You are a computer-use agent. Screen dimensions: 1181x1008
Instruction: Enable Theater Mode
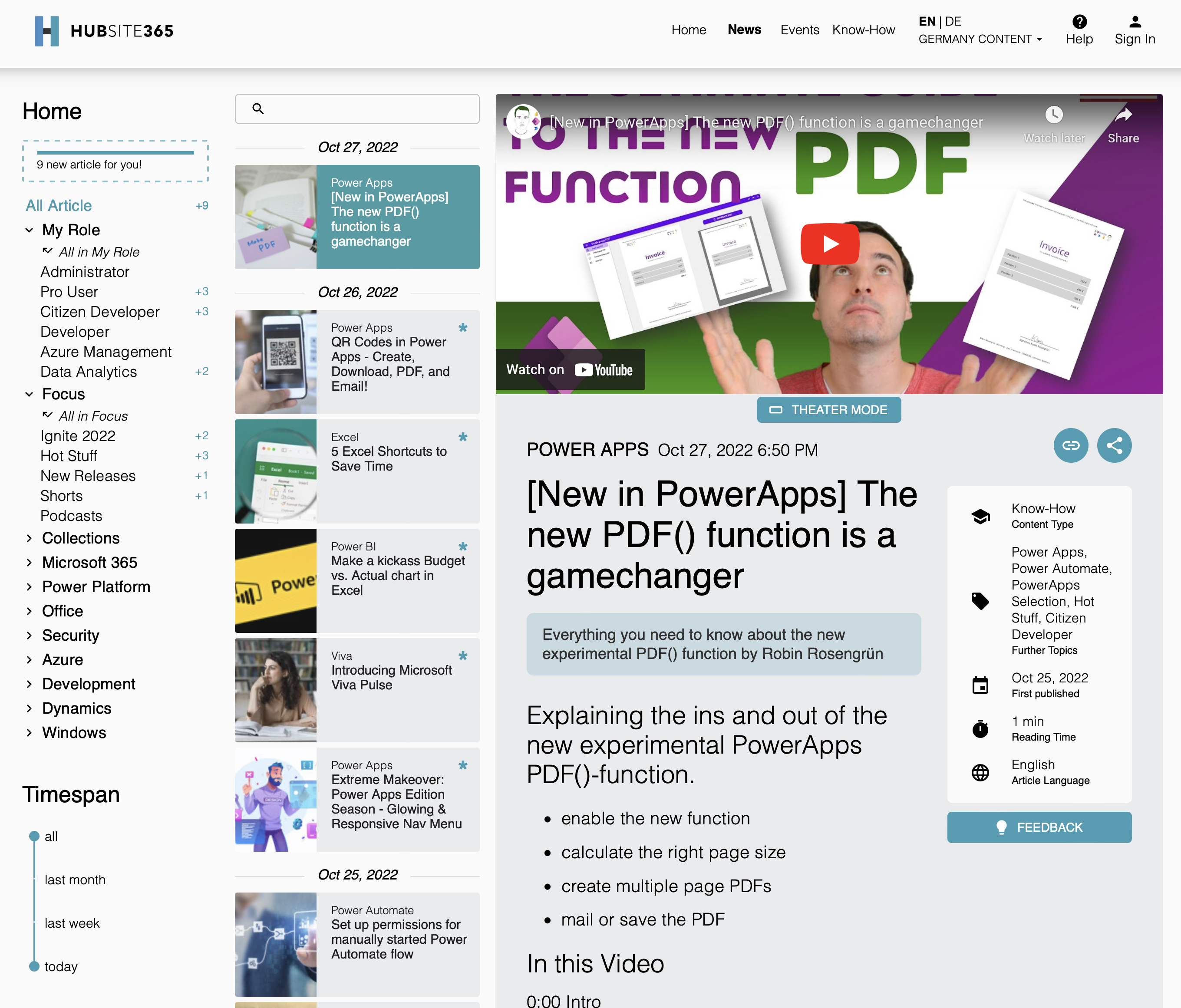(829, 410)
